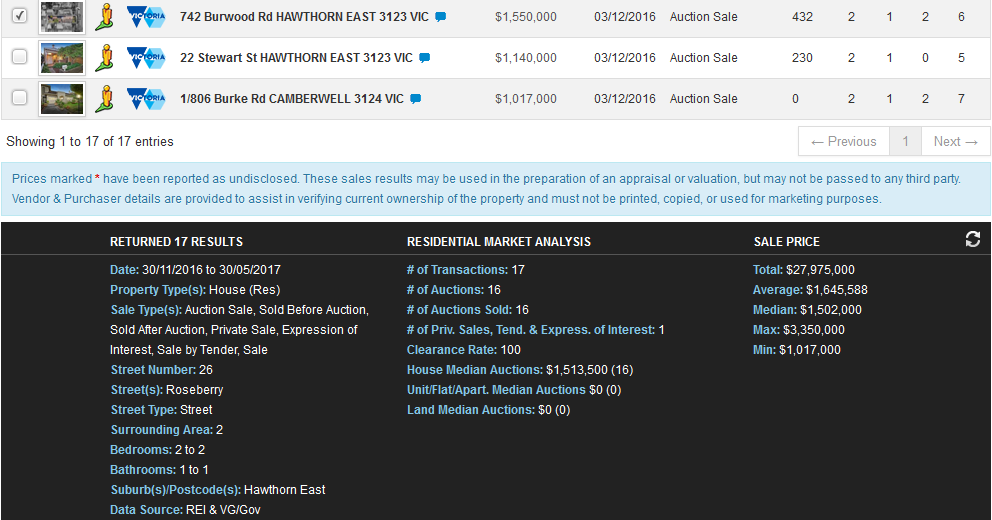Open comment bubble for 22 Stewart St
This screenshot has width=992, height=520.
click(424, 58)
